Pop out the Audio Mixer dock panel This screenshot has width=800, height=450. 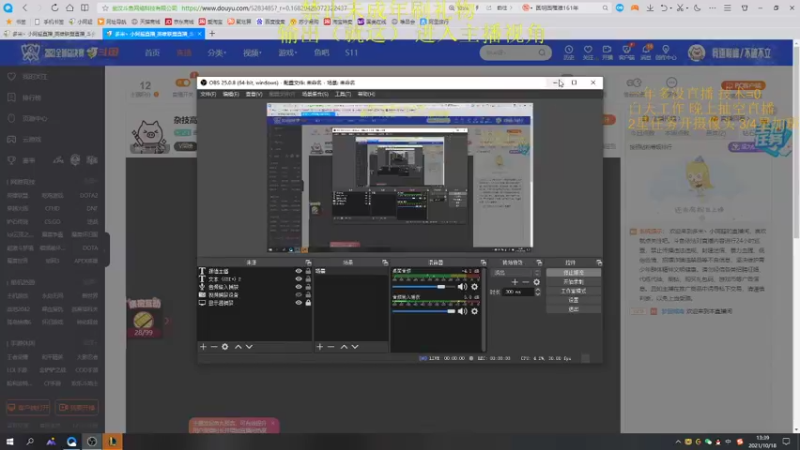point(483,262)
